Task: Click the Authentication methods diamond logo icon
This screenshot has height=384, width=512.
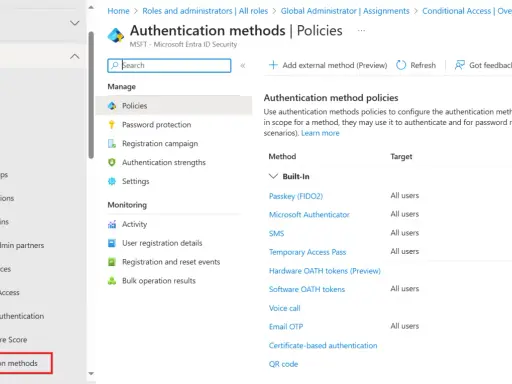Action: [116, 35]
